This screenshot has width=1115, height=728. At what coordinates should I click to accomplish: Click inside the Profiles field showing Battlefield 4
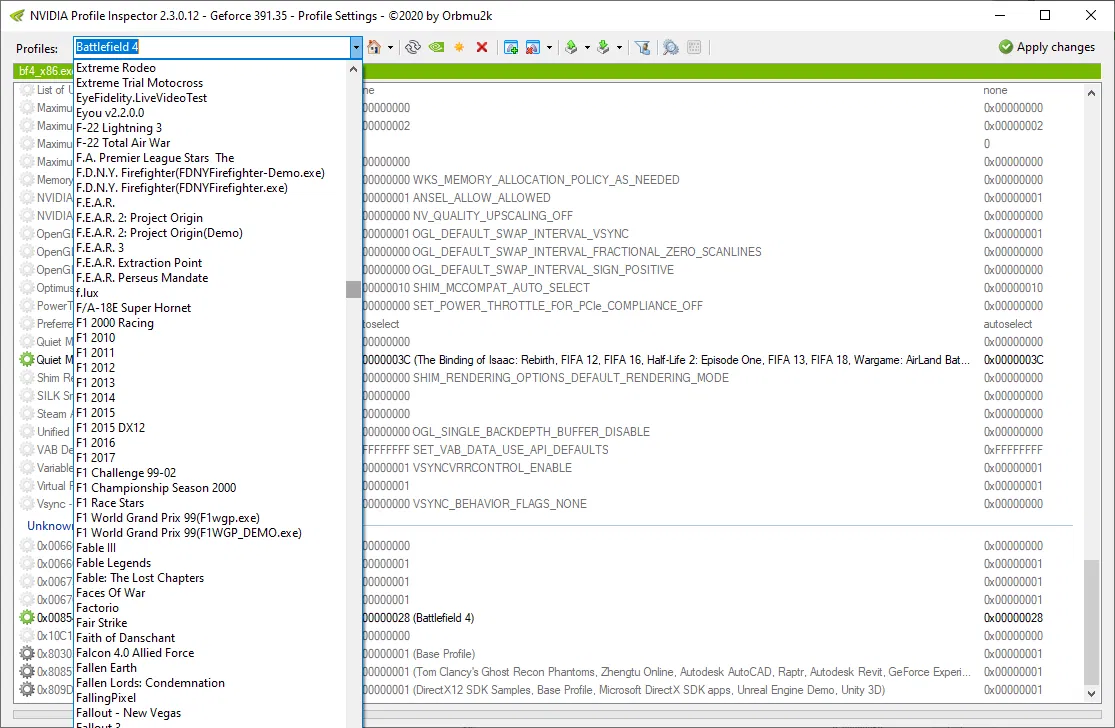pyautogui.click(x=212, y=47)
